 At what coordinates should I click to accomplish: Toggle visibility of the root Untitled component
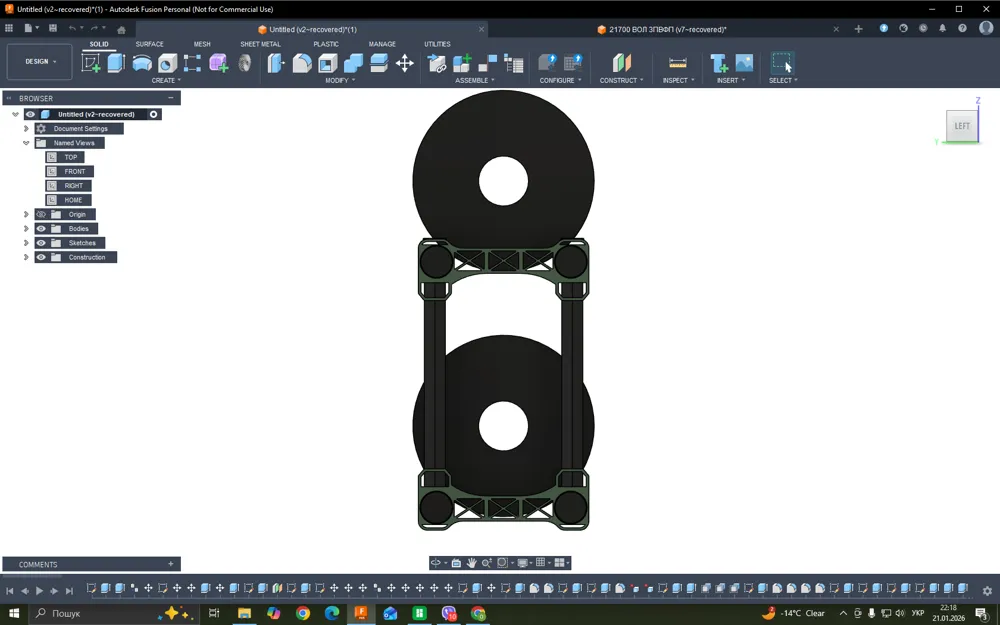pos(30,114)
